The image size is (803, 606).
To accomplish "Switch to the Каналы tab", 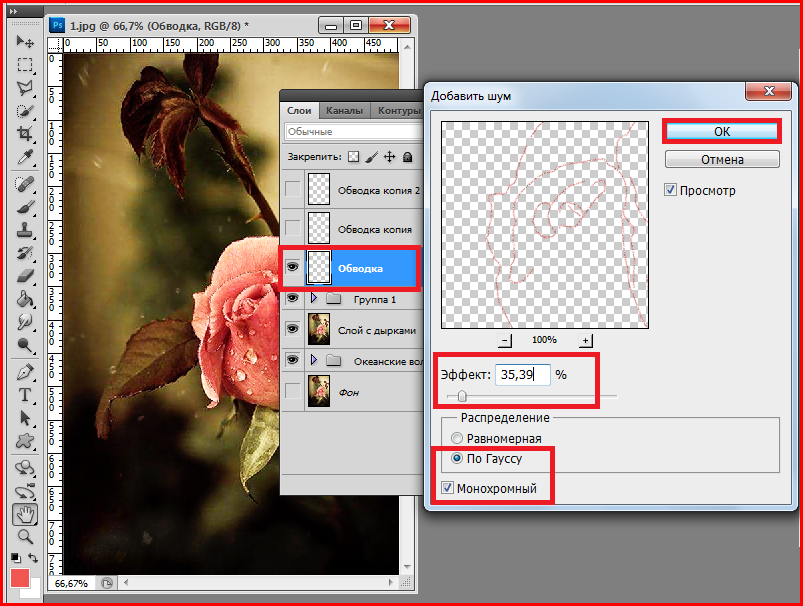I will pyautogui.click(x=344, y=111).
